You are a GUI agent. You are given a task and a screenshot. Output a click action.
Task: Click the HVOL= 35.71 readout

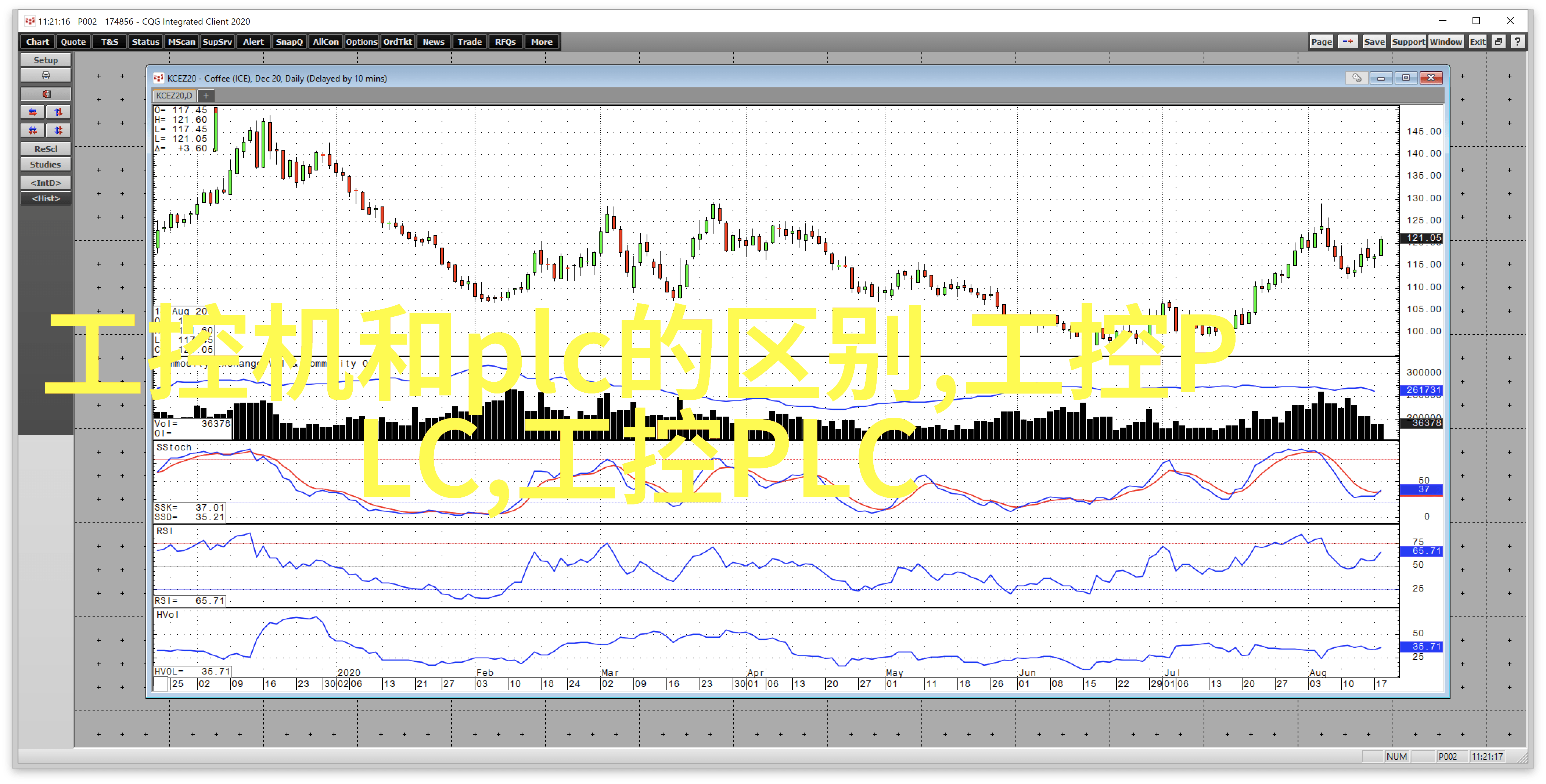tap(192, 672)
